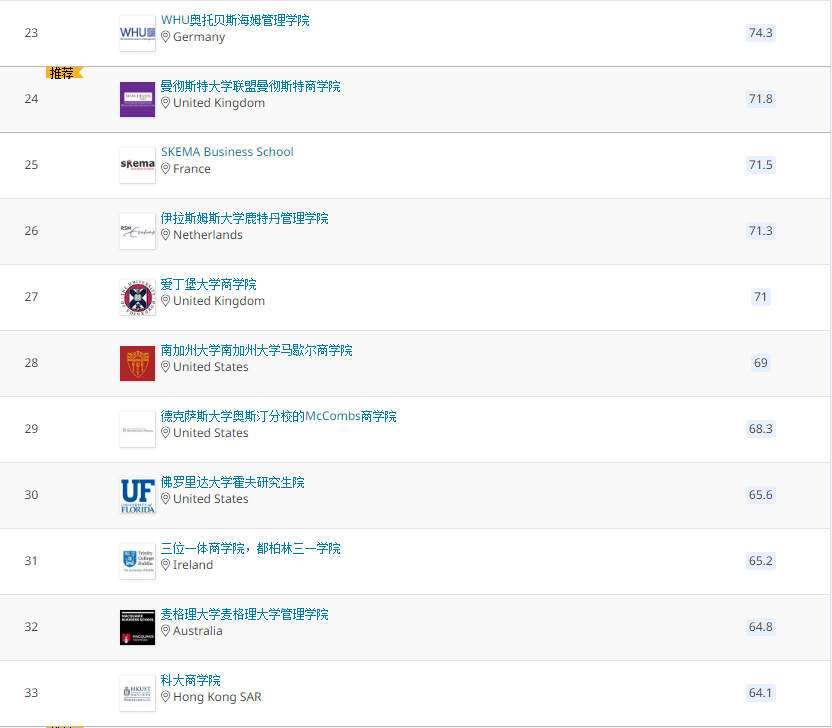Open the 佛罗里达大学霍夫研究生院 link
This screenshot has height=728, width=832.
pyautogui.click(x=232, y=482)
